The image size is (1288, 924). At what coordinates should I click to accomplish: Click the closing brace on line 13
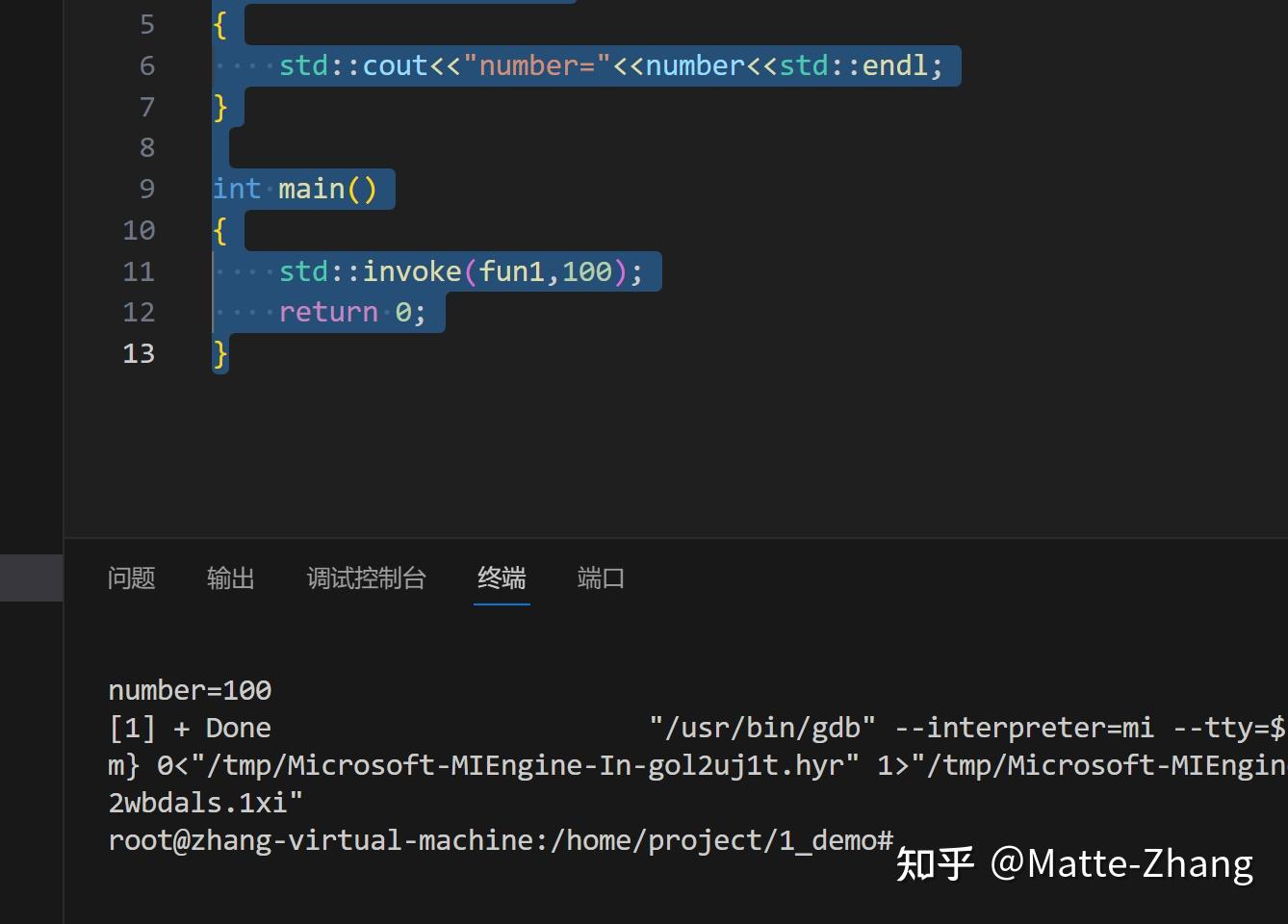pyautogui.click(x=219, y=353)
